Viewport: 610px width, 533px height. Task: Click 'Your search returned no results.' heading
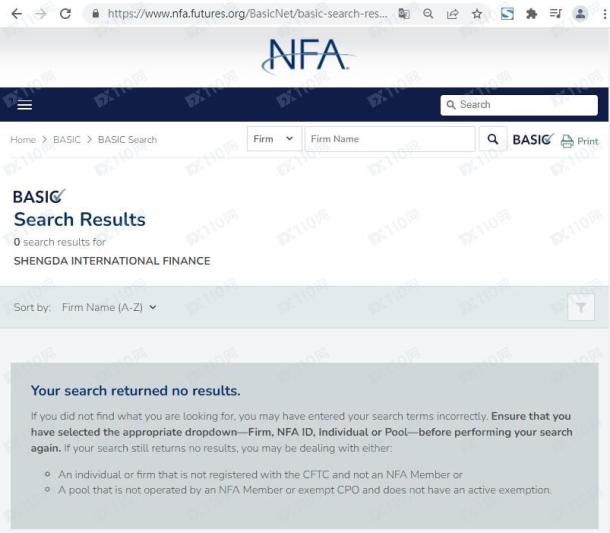tap(135, 391)
